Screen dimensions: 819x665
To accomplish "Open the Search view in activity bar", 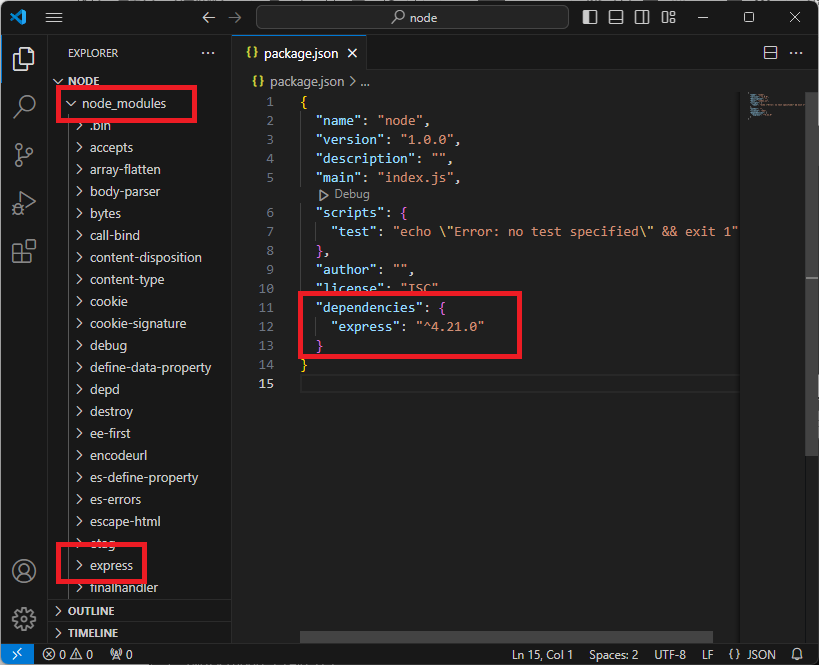I will pyautogui.click(x=24, y=107).
